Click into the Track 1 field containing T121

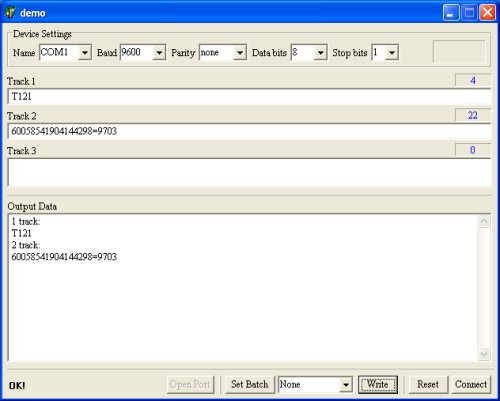coord(249,97)
